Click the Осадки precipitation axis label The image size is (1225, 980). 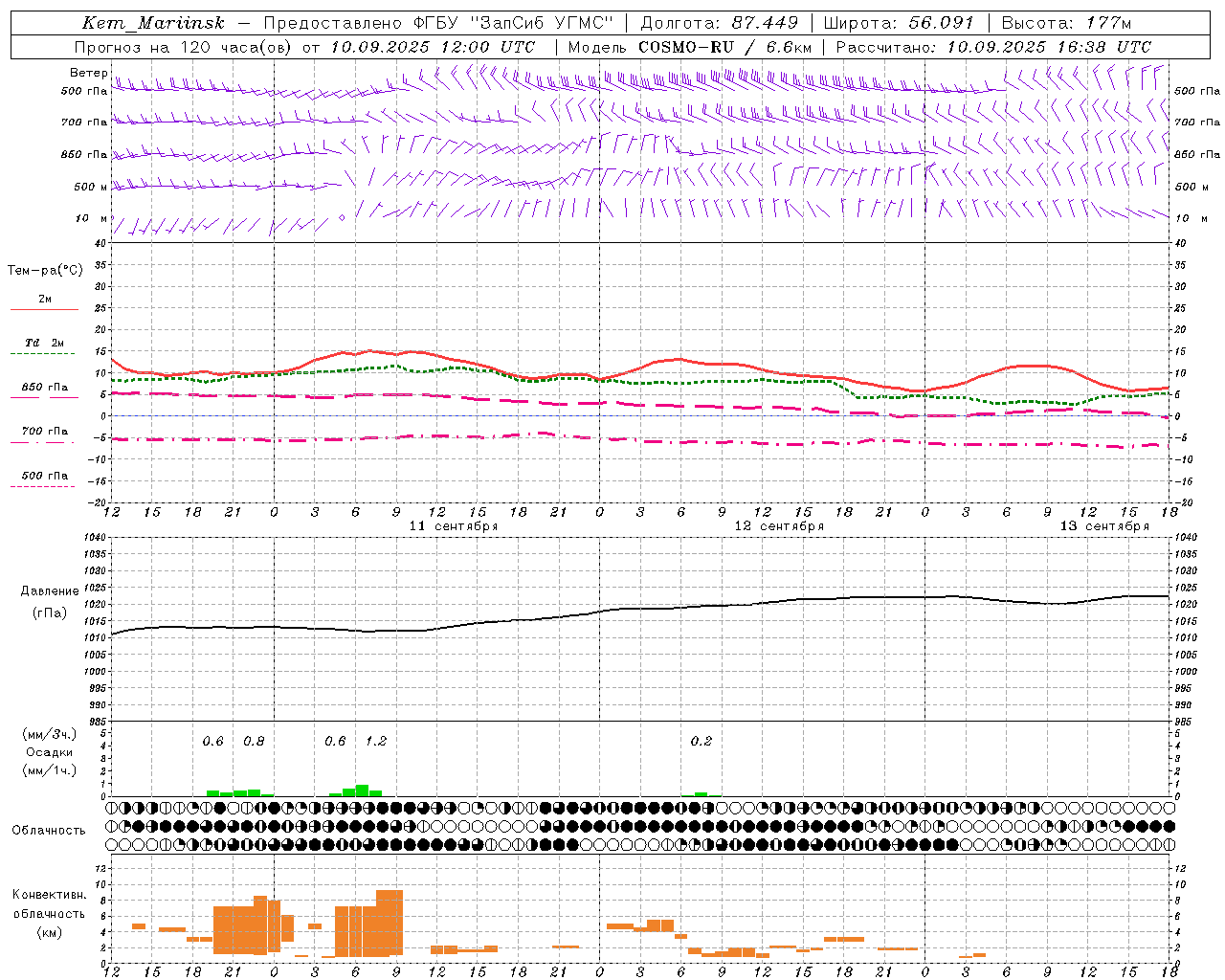click(x=50, y=752)
